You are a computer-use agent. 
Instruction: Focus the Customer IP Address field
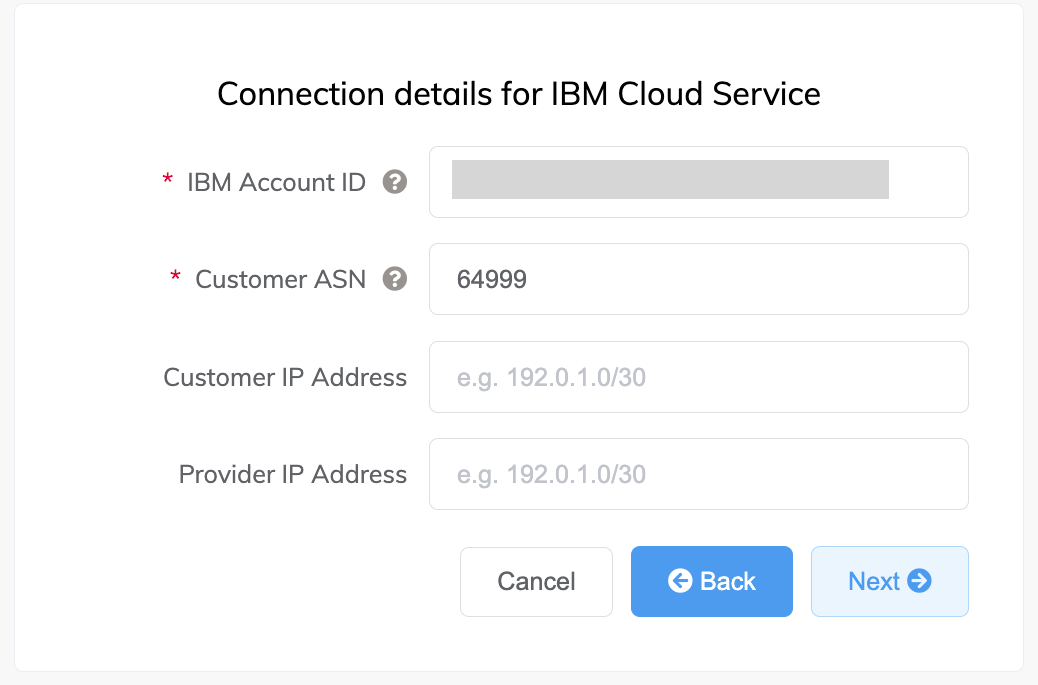coord(698,377)
